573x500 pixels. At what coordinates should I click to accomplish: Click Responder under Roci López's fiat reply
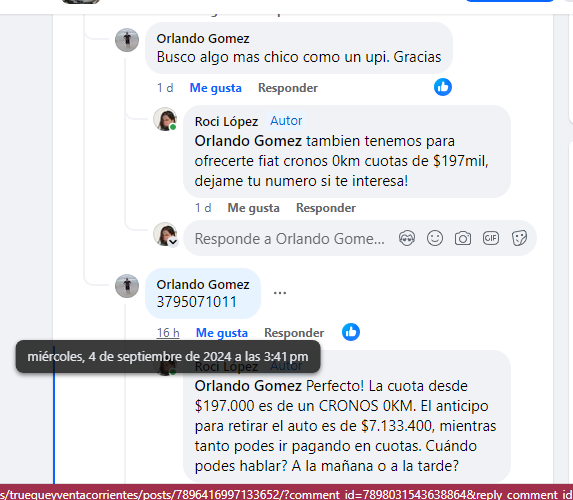pos(326,208)
